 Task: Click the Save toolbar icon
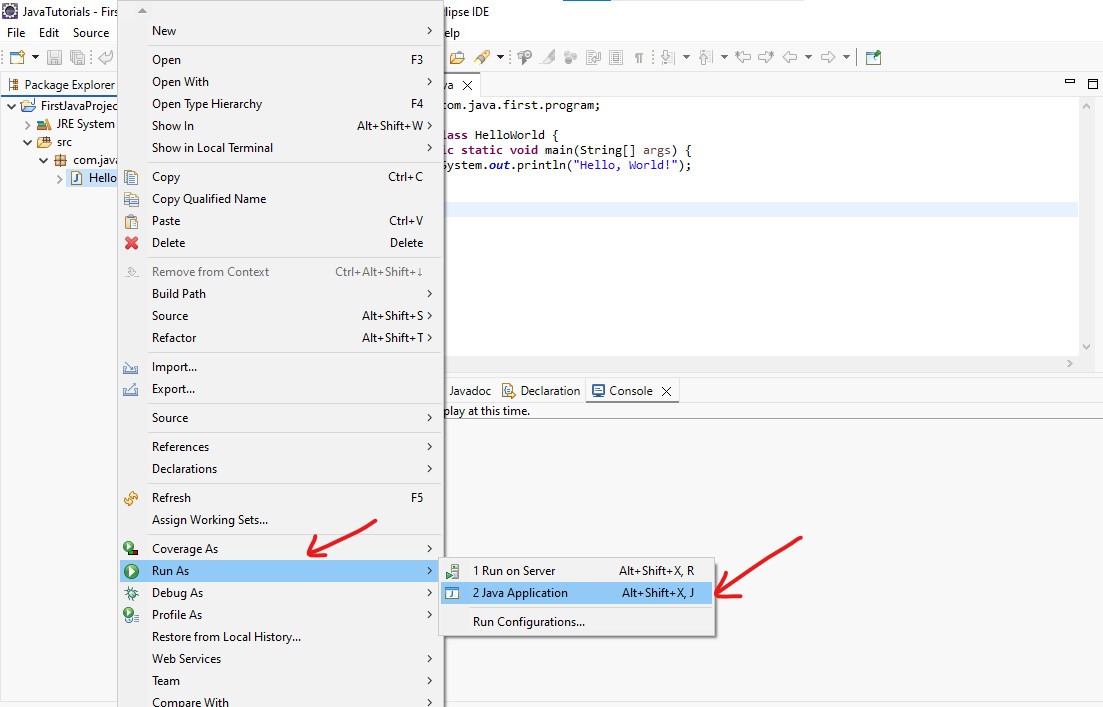coord(54,57)
